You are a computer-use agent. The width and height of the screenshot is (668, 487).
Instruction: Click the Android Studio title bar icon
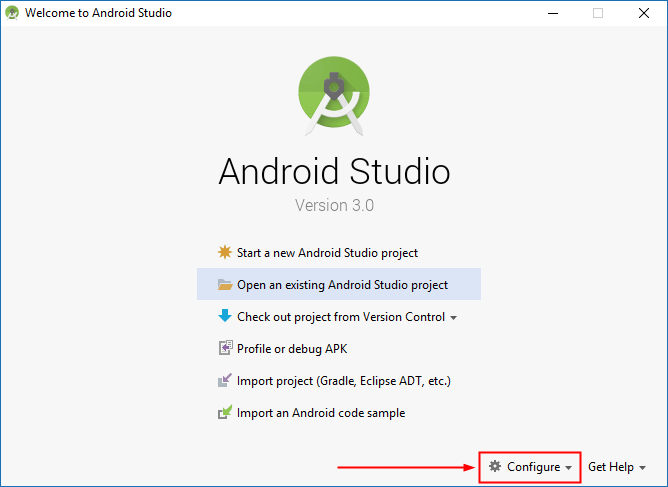(12, 13)
